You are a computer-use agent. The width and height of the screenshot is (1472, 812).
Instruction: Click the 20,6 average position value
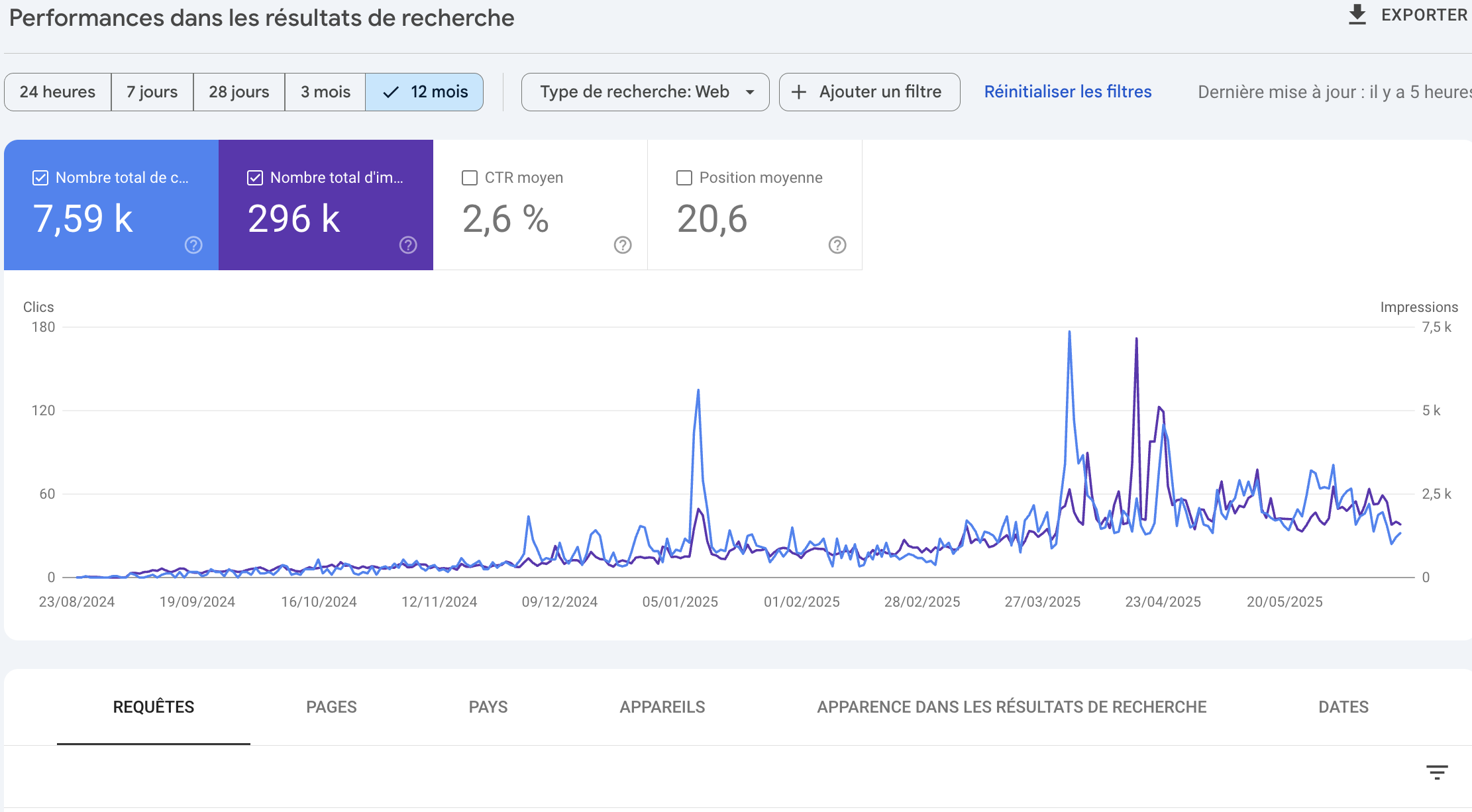coord(712,219)
